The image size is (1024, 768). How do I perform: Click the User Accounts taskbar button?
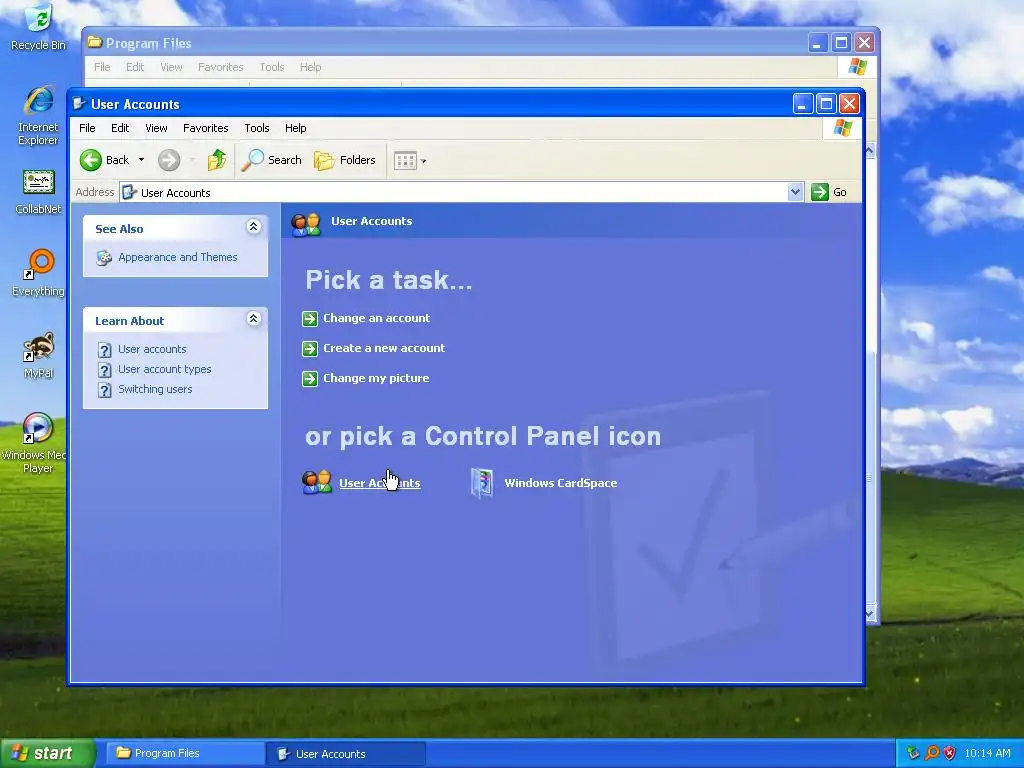346,754
